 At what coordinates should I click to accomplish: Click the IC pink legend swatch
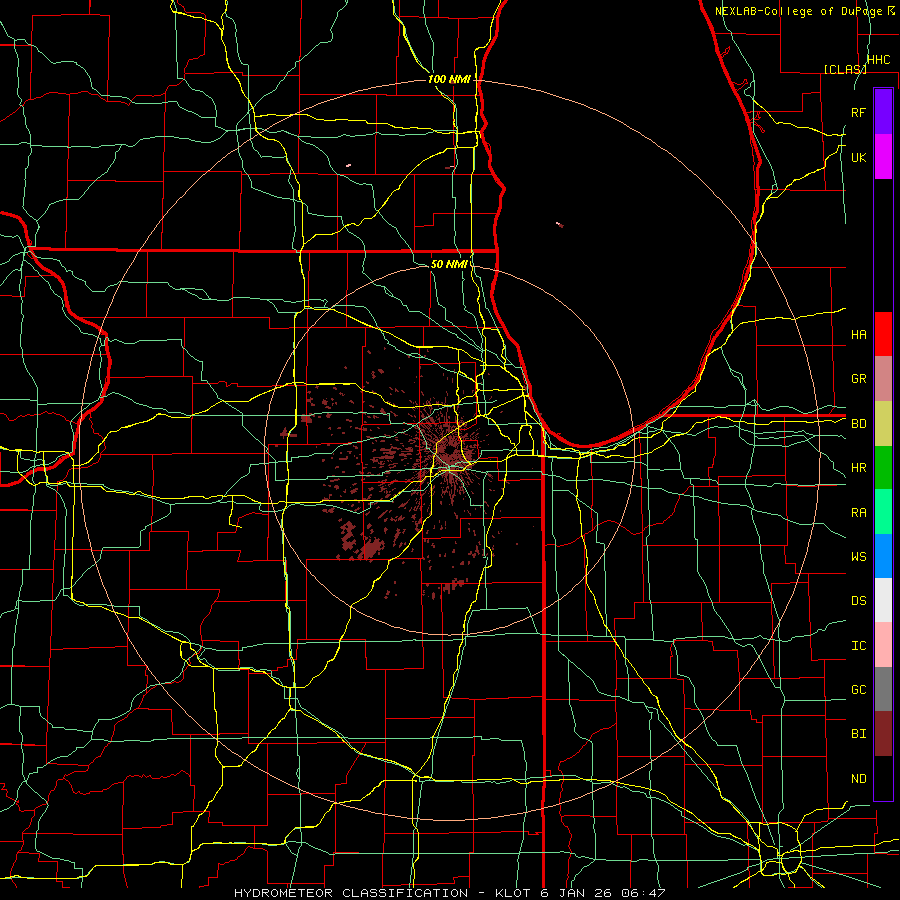pyautogui.click(x=883, y=645)
